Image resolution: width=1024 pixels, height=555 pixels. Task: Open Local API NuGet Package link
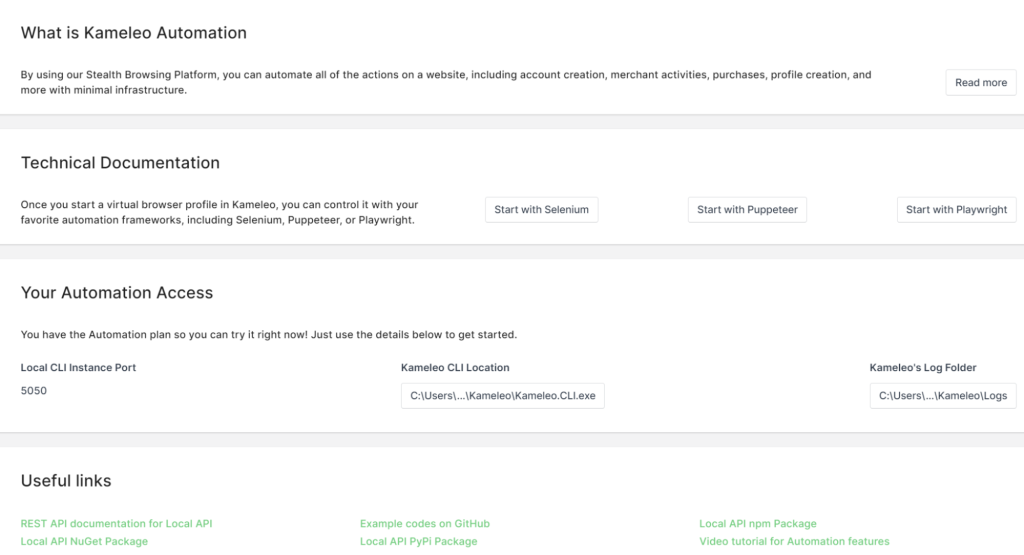[84, 541]
